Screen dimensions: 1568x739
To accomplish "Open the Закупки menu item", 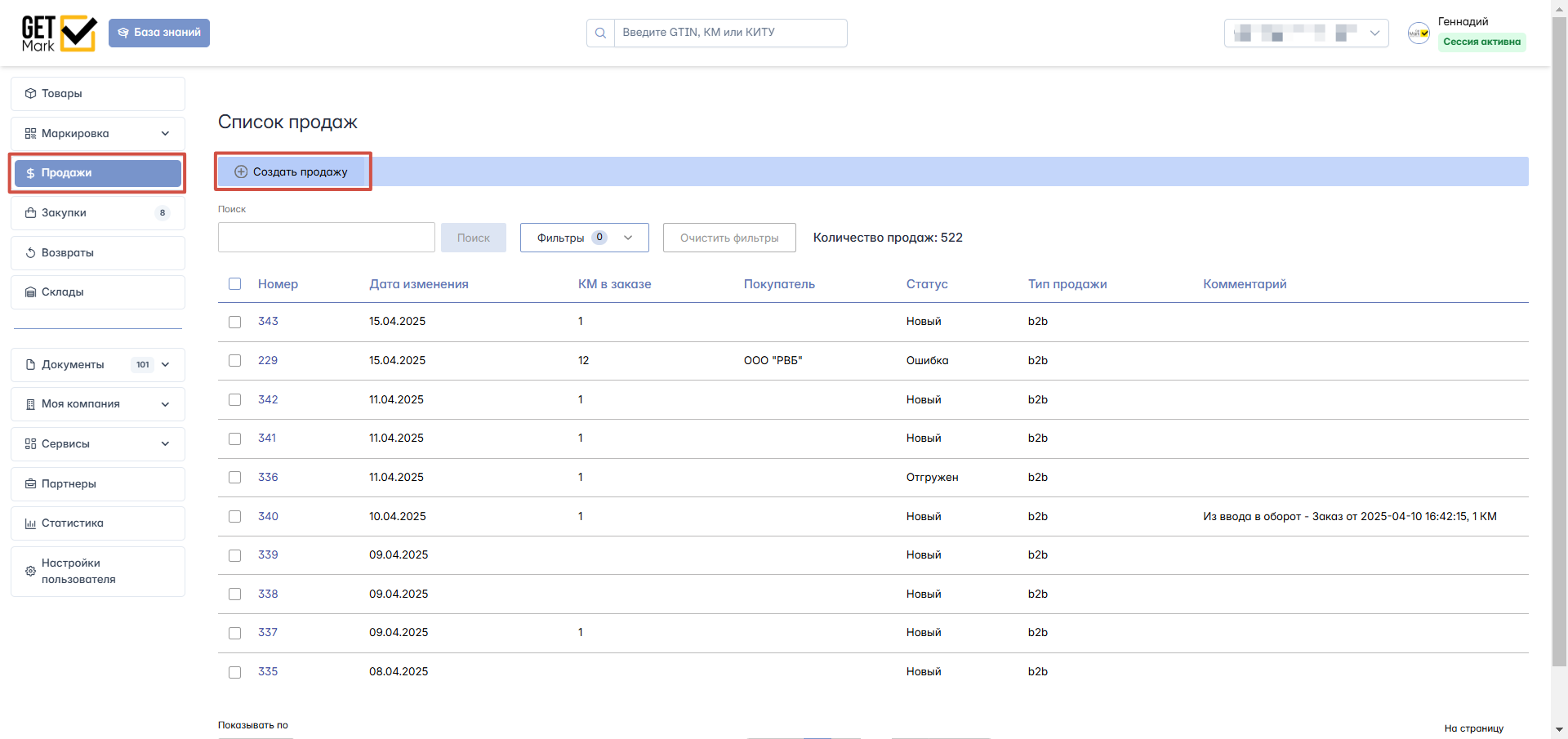I will [98, 213].
